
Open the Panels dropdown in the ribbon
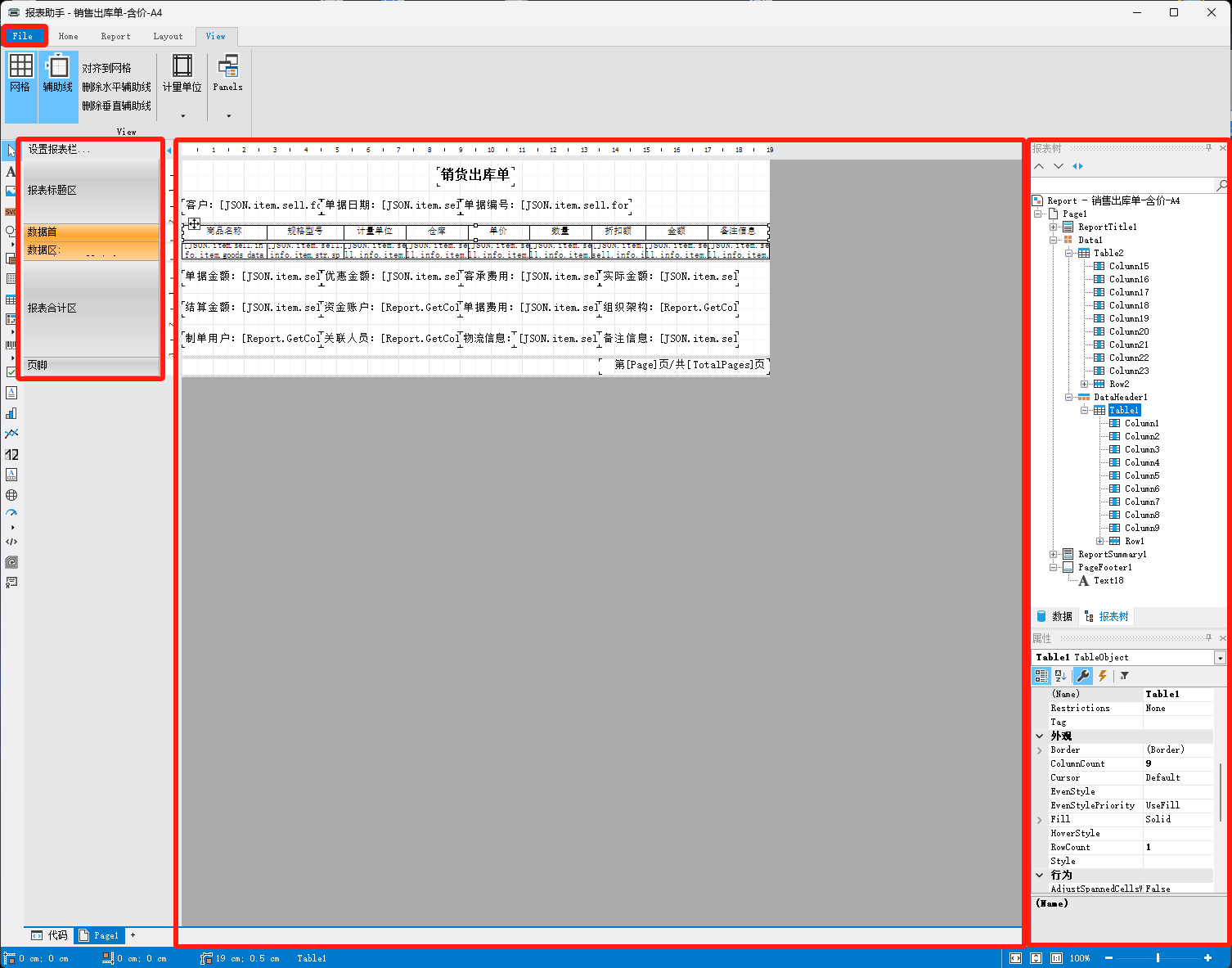tap(228, 86)
